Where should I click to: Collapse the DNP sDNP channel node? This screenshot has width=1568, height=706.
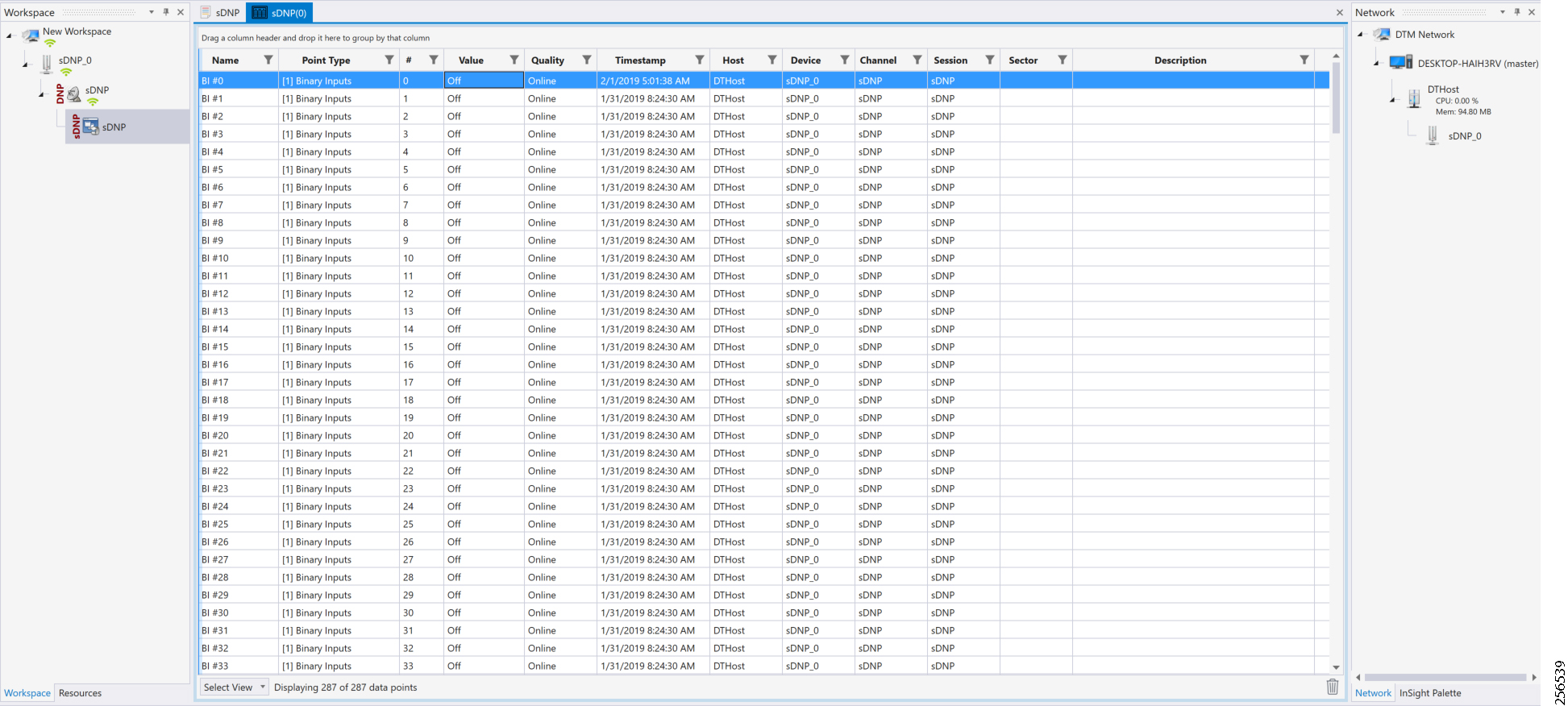[41, 94]
